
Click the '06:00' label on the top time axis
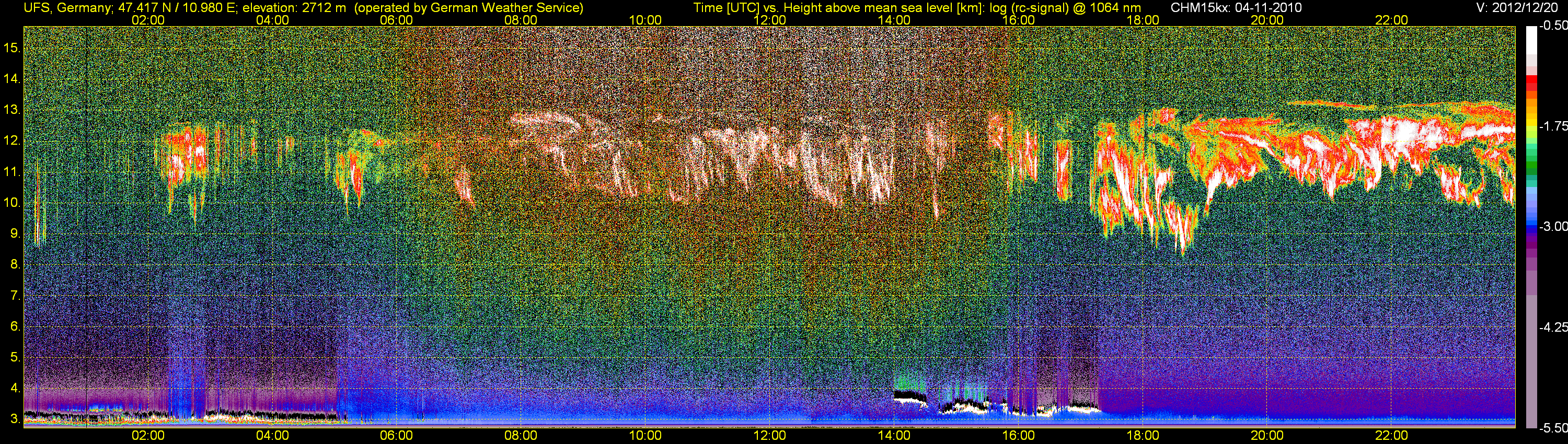click(x=396, y=19)
